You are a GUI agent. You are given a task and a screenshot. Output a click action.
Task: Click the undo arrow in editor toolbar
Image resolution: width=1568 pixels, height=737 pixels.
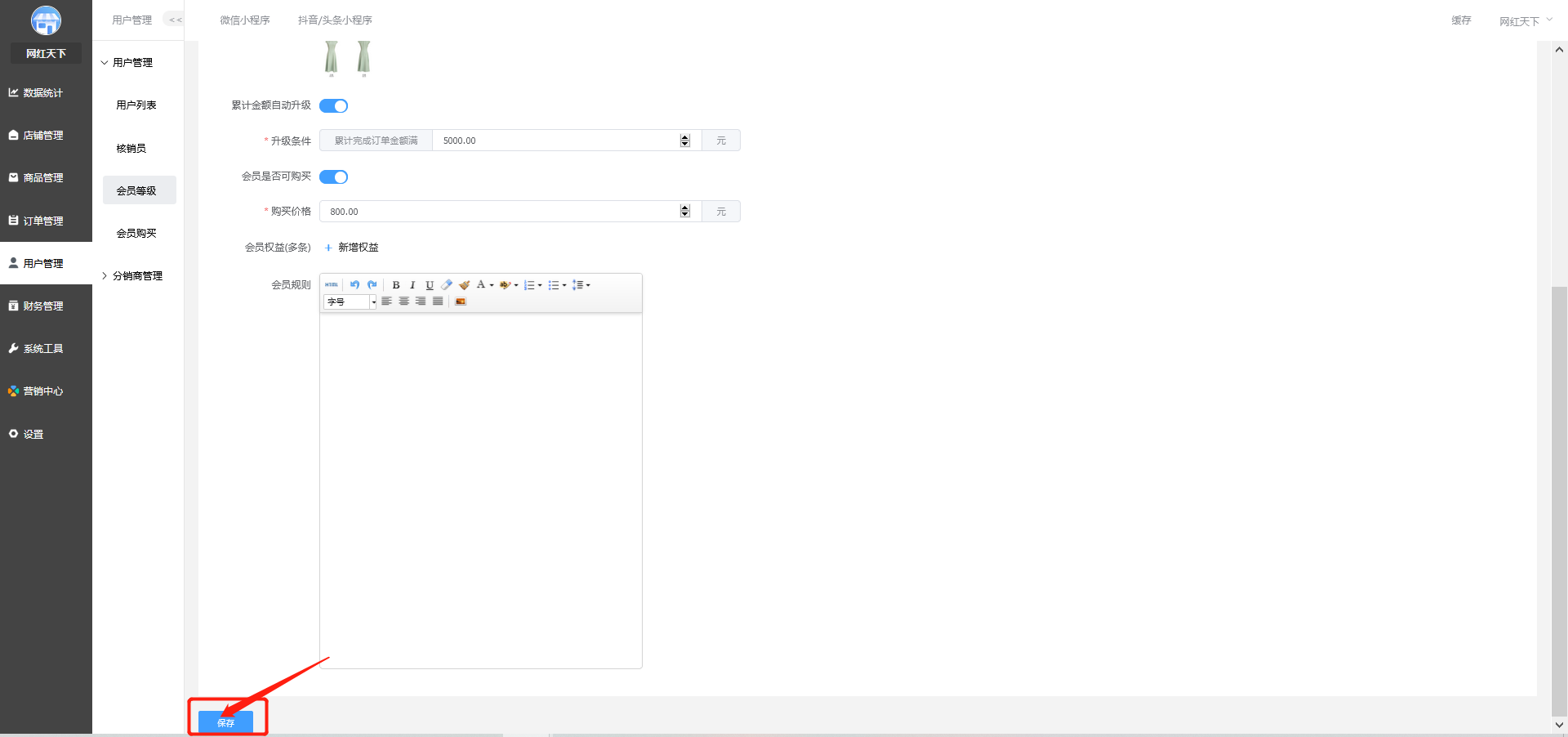pos(354,285)
